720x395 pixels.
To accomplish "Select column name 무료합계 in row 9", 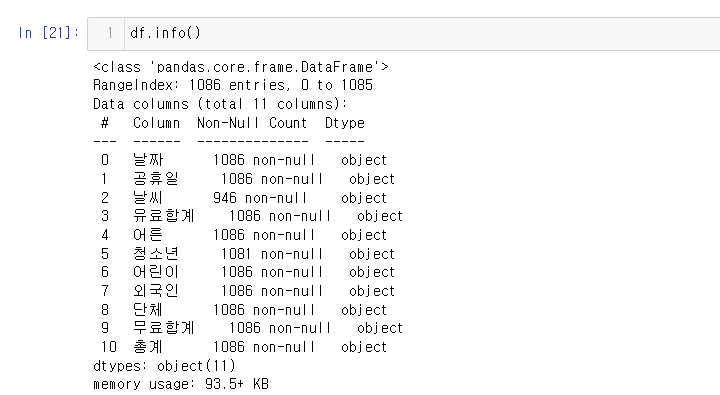I will pyautogui.click(x=164, y=328).
